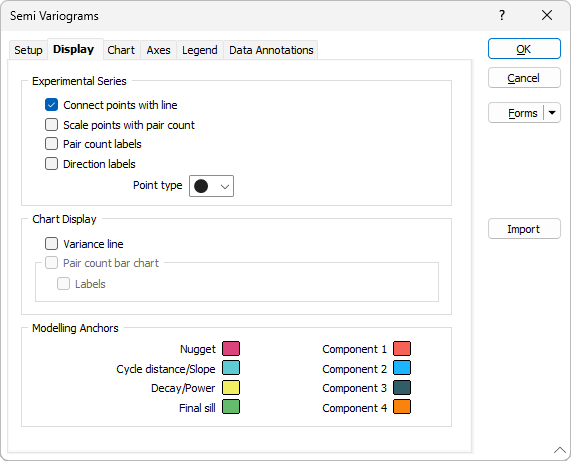
Task: Open the Data Annotations tab
Action: [271, 50]
